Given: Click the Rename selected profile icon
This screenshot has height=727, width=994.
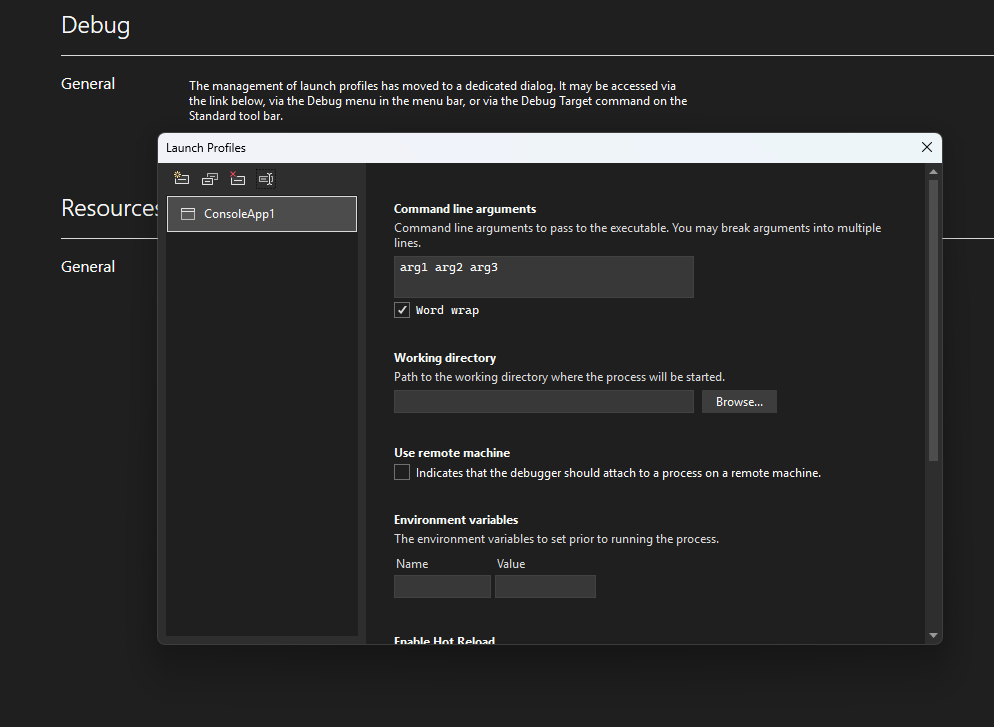Looking at the screenshot, I should [x=265, y=179].
